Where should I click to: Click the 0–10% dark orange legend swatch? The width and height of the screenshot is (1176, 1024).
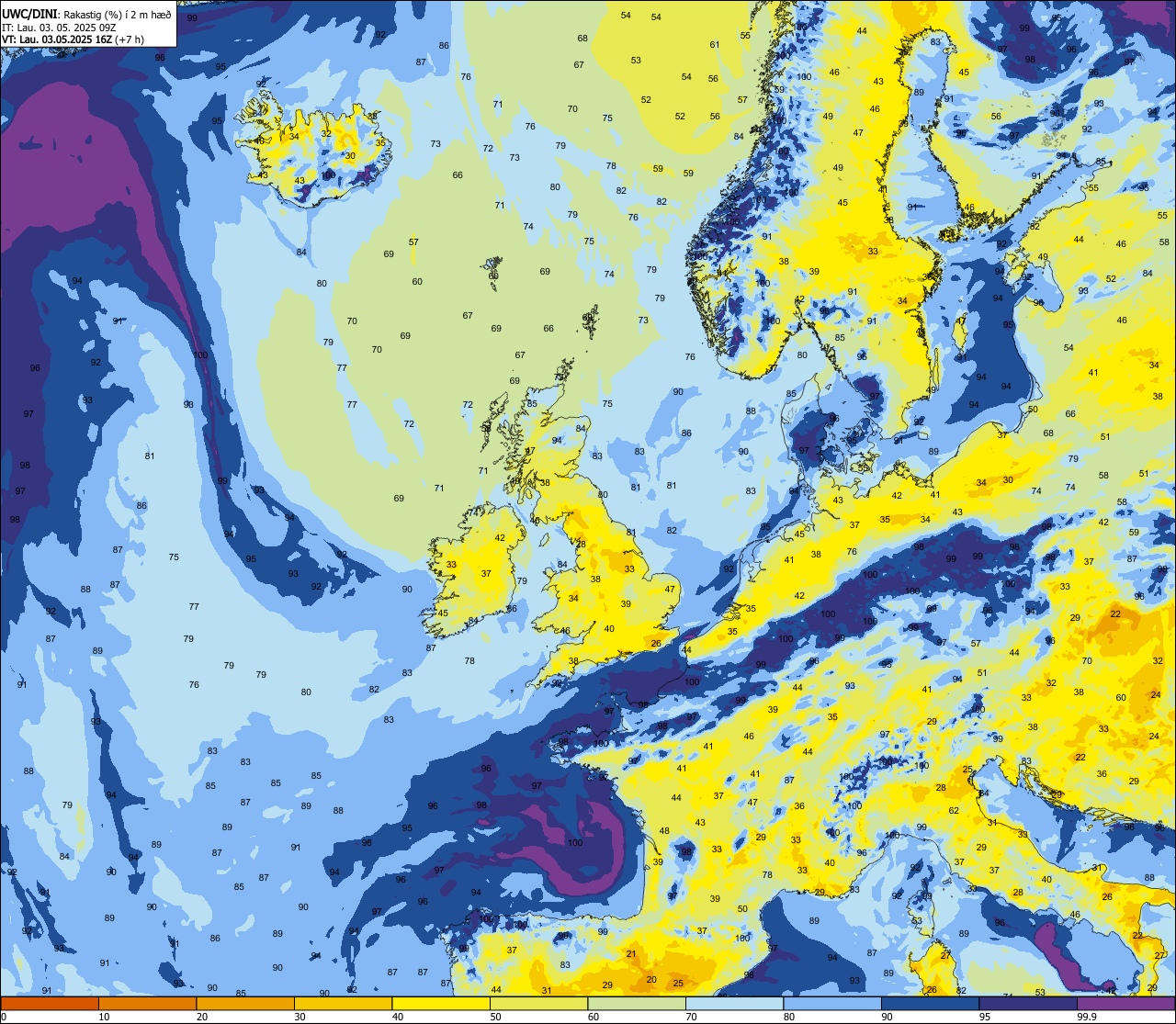tap(50, 1003)
